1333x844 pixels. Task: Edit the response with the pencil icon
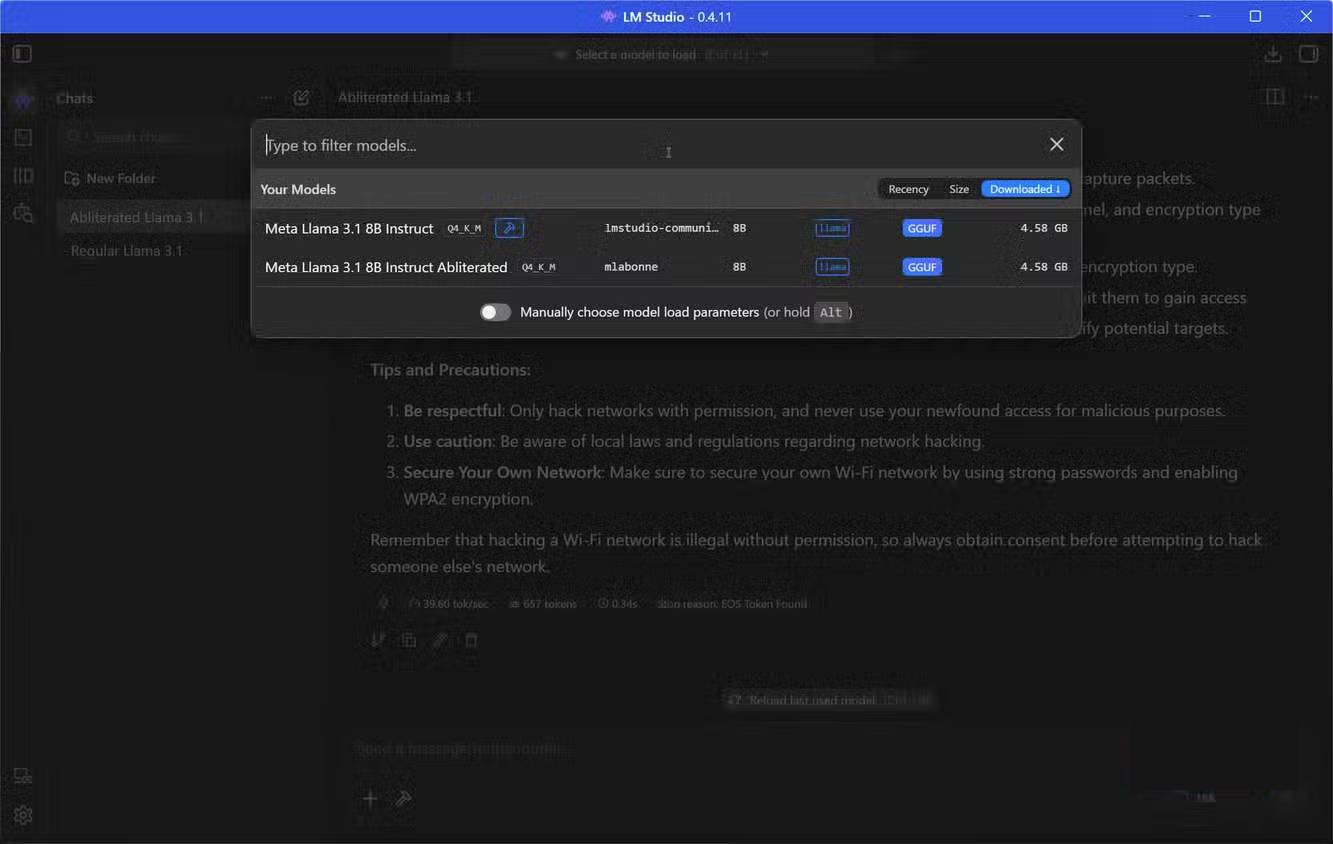(440, 640)
